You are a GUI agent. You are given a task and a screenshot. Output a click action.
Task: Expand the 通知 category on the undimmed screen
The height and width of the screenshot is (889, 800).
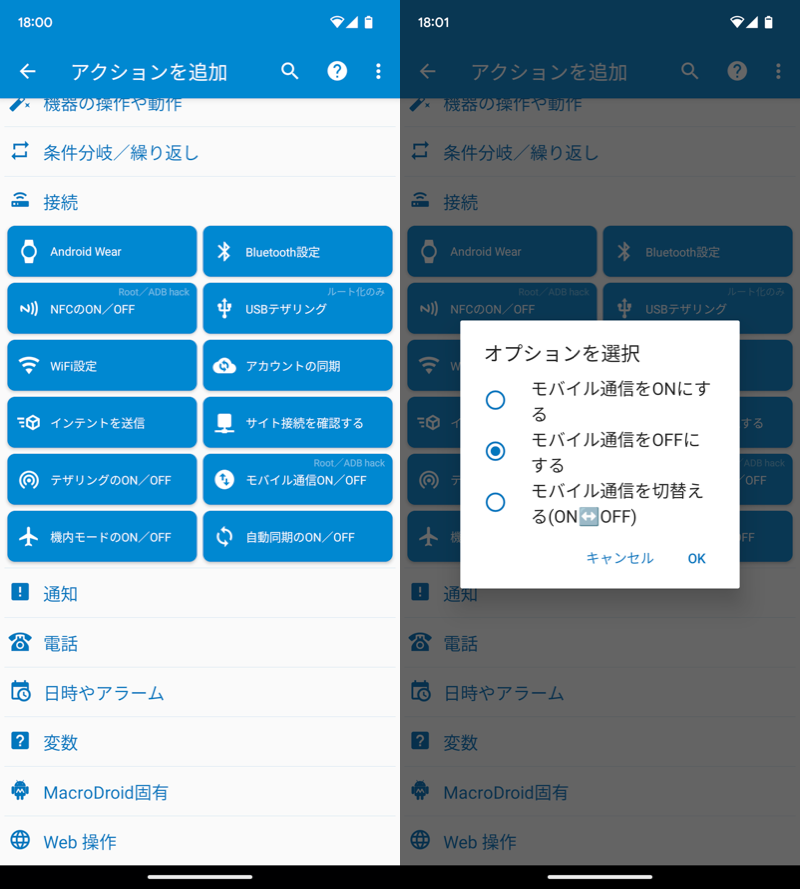(60, 593)
